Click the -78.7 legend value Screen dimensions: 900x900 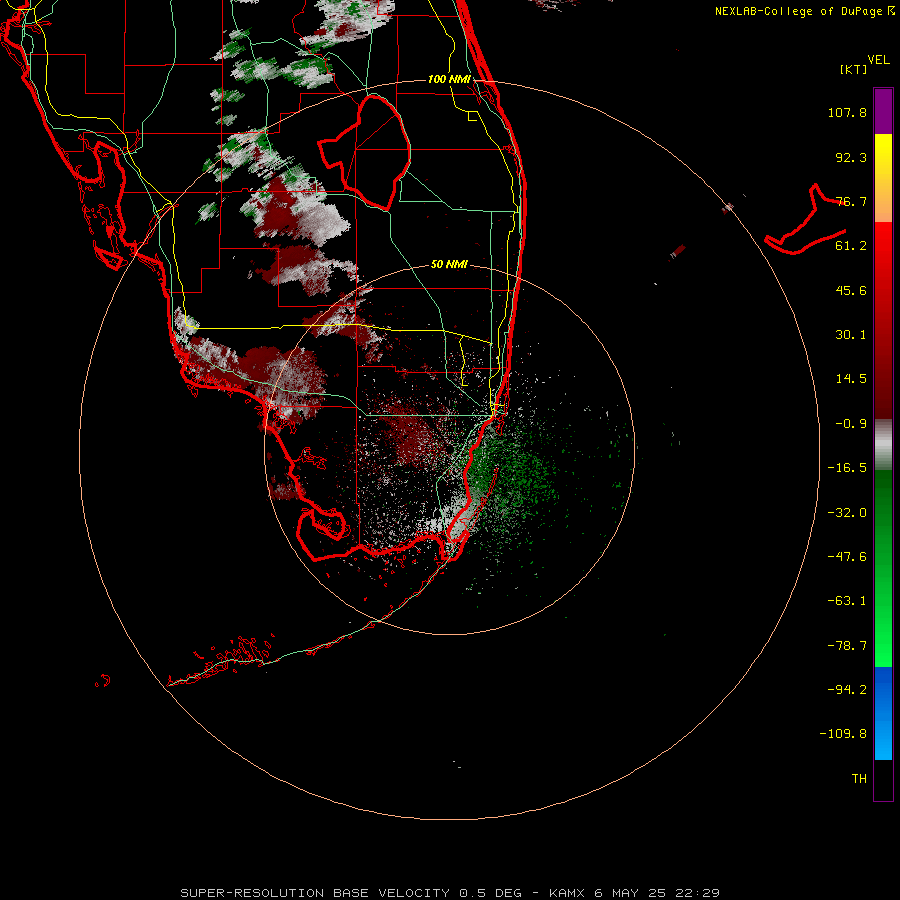tap(847, 646)
